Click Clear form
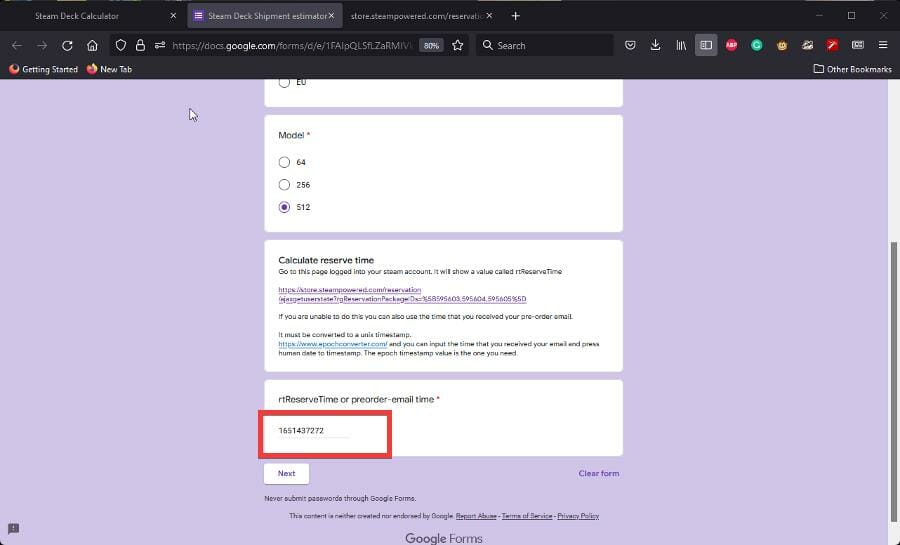 pyautogui.click(x=599, y=474)
